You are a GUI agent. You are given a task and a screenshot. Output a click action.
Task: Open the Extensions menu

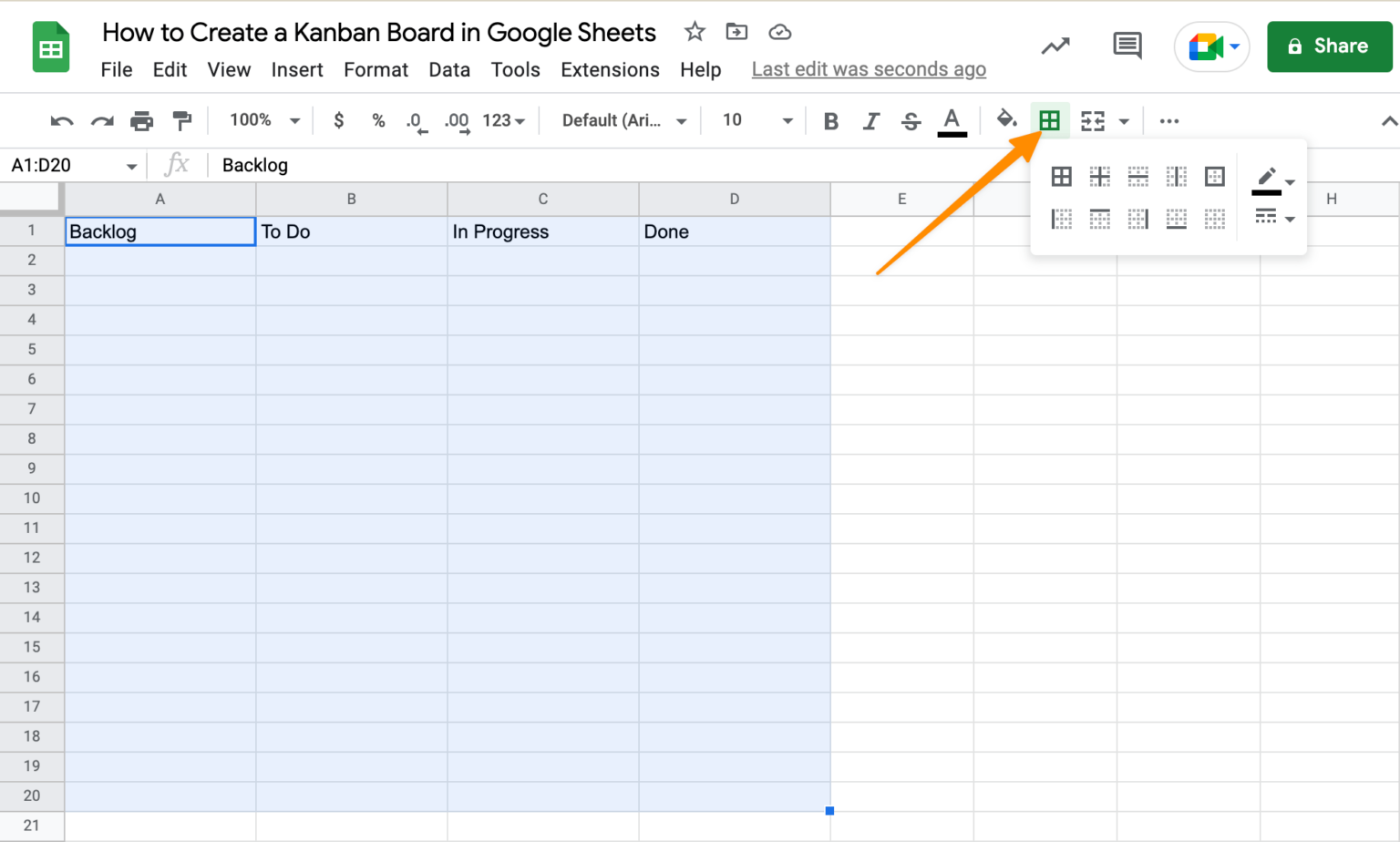(x=610, y=69)
